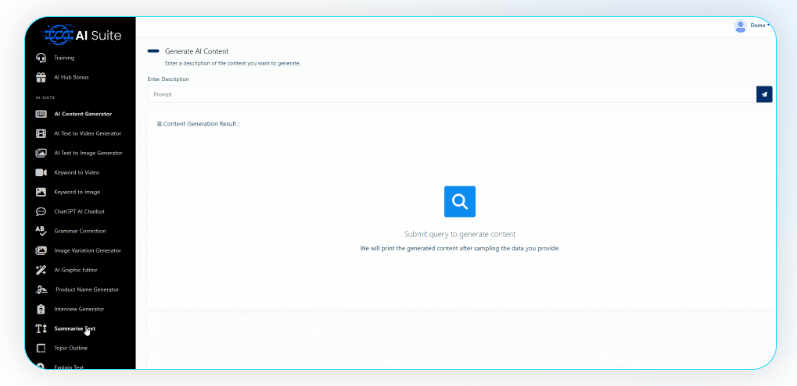Screen dimensions: 797x386
Task: Click the AI Text to Image picture icon
Action: coord(41,153)
